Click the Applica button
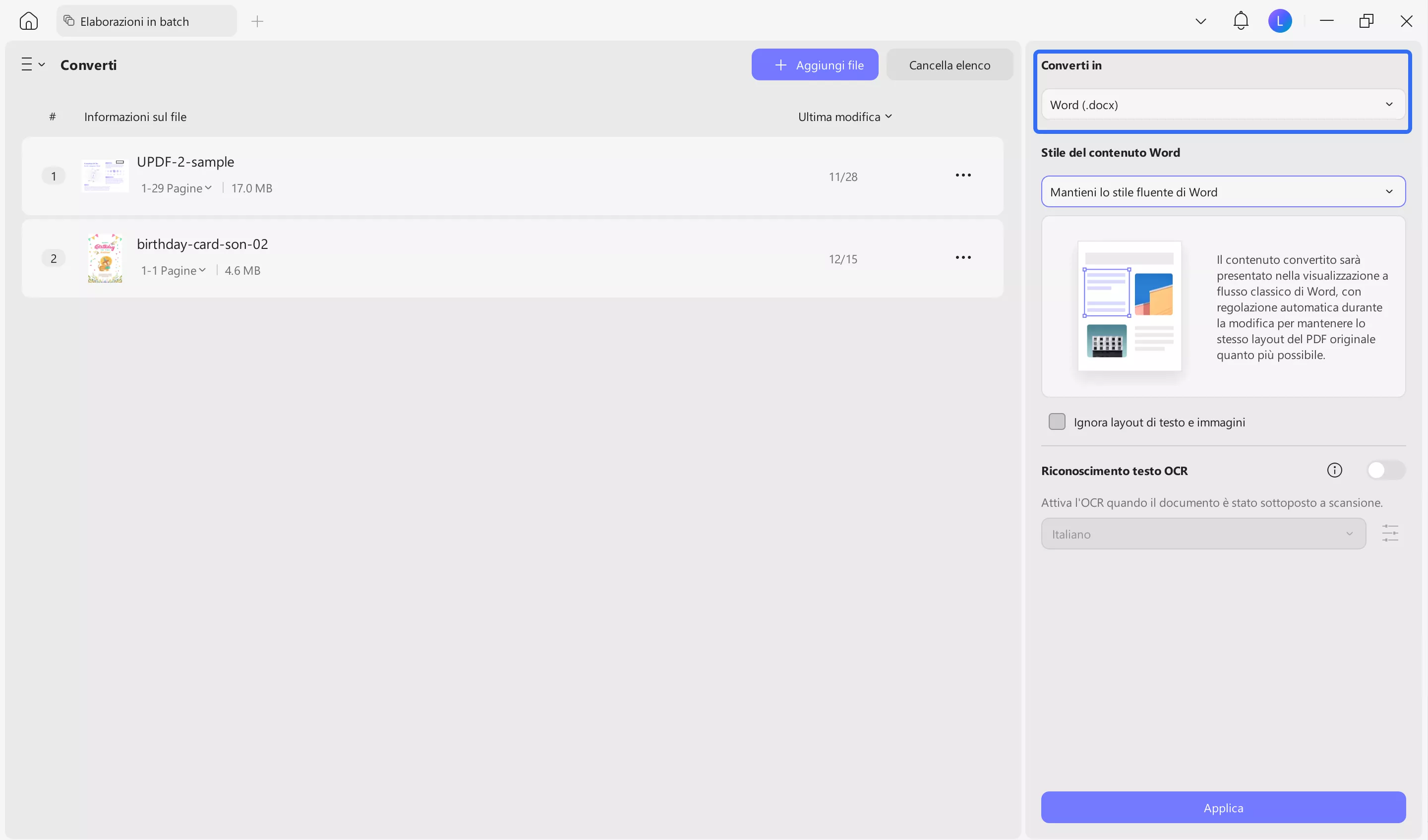 click(1222, 807)
